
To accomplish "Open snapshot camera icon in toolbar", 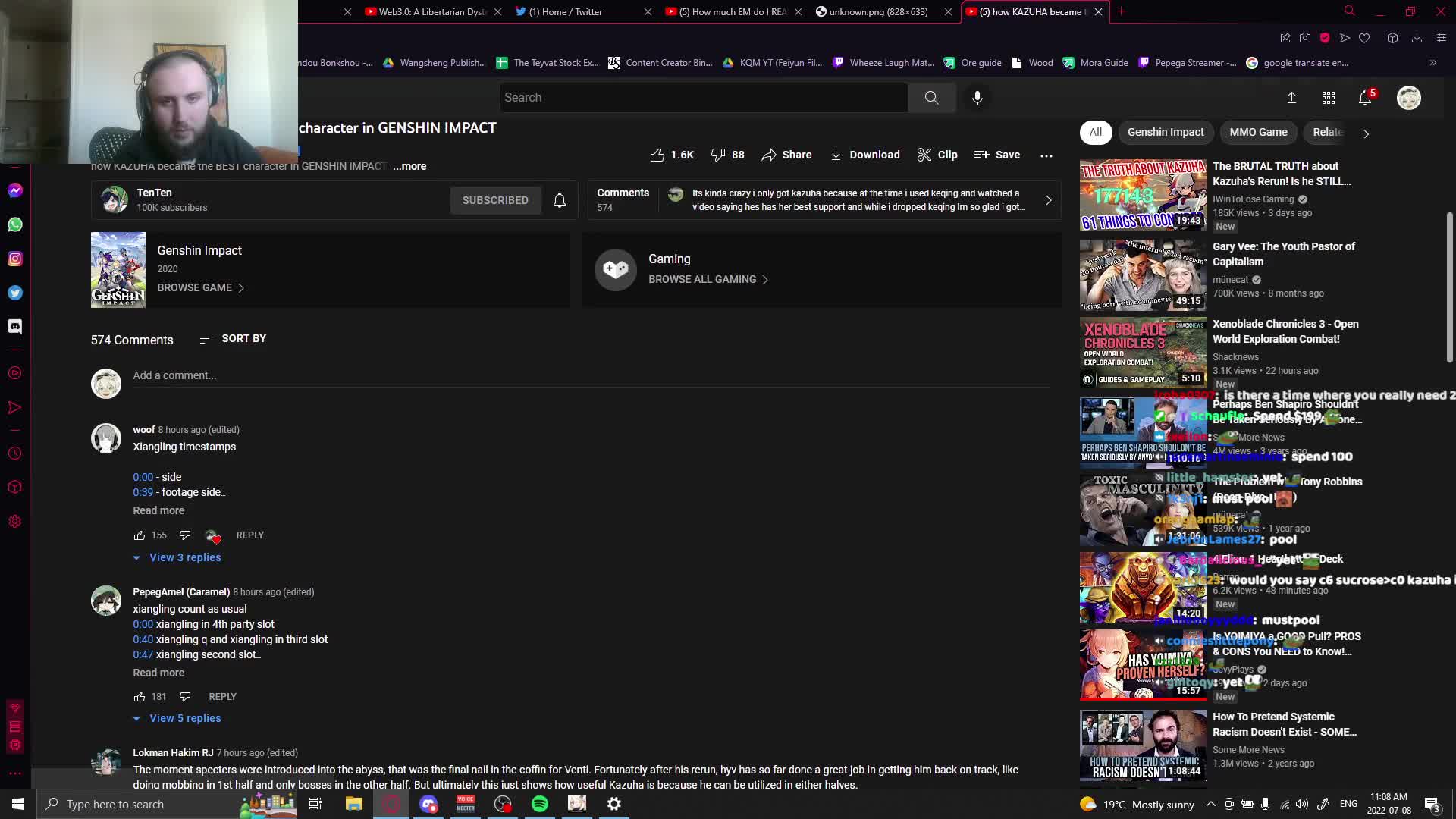I will pyautogui.click(x=1304, y=38).
